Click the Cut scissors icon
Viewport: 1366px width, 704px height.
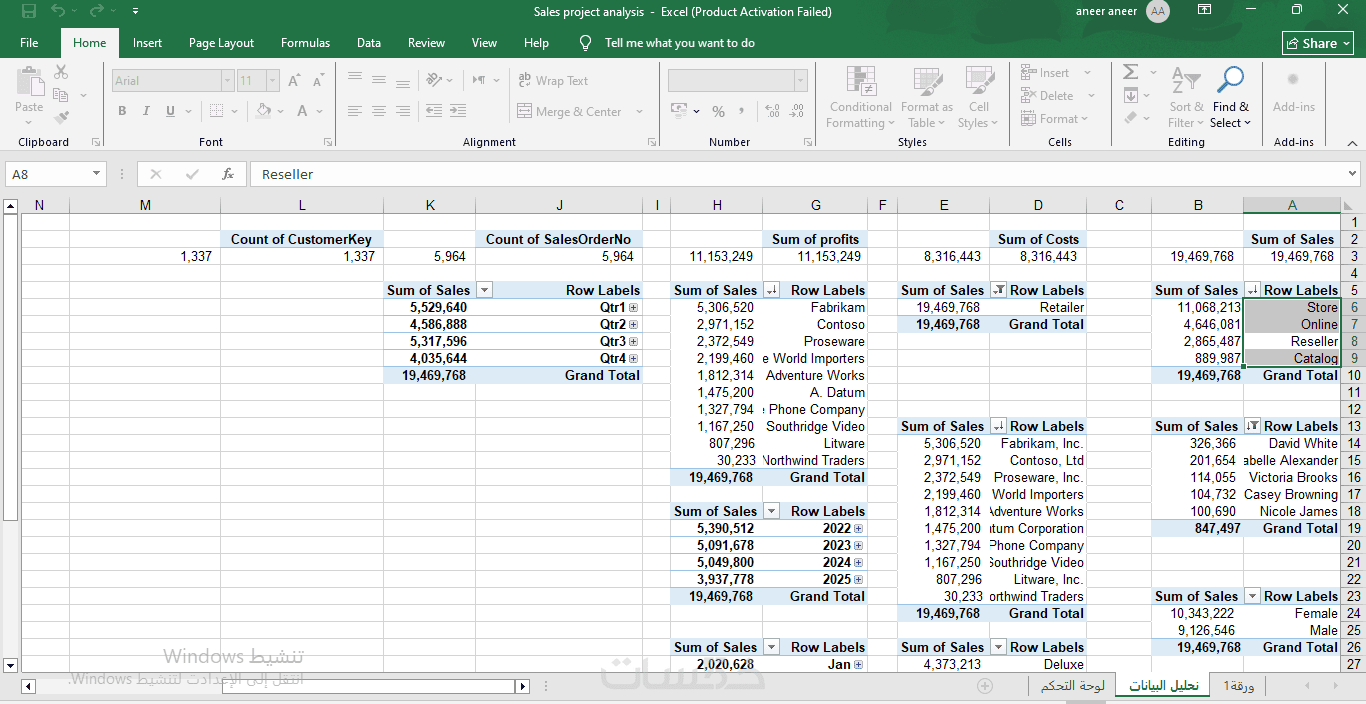[61, 72]
